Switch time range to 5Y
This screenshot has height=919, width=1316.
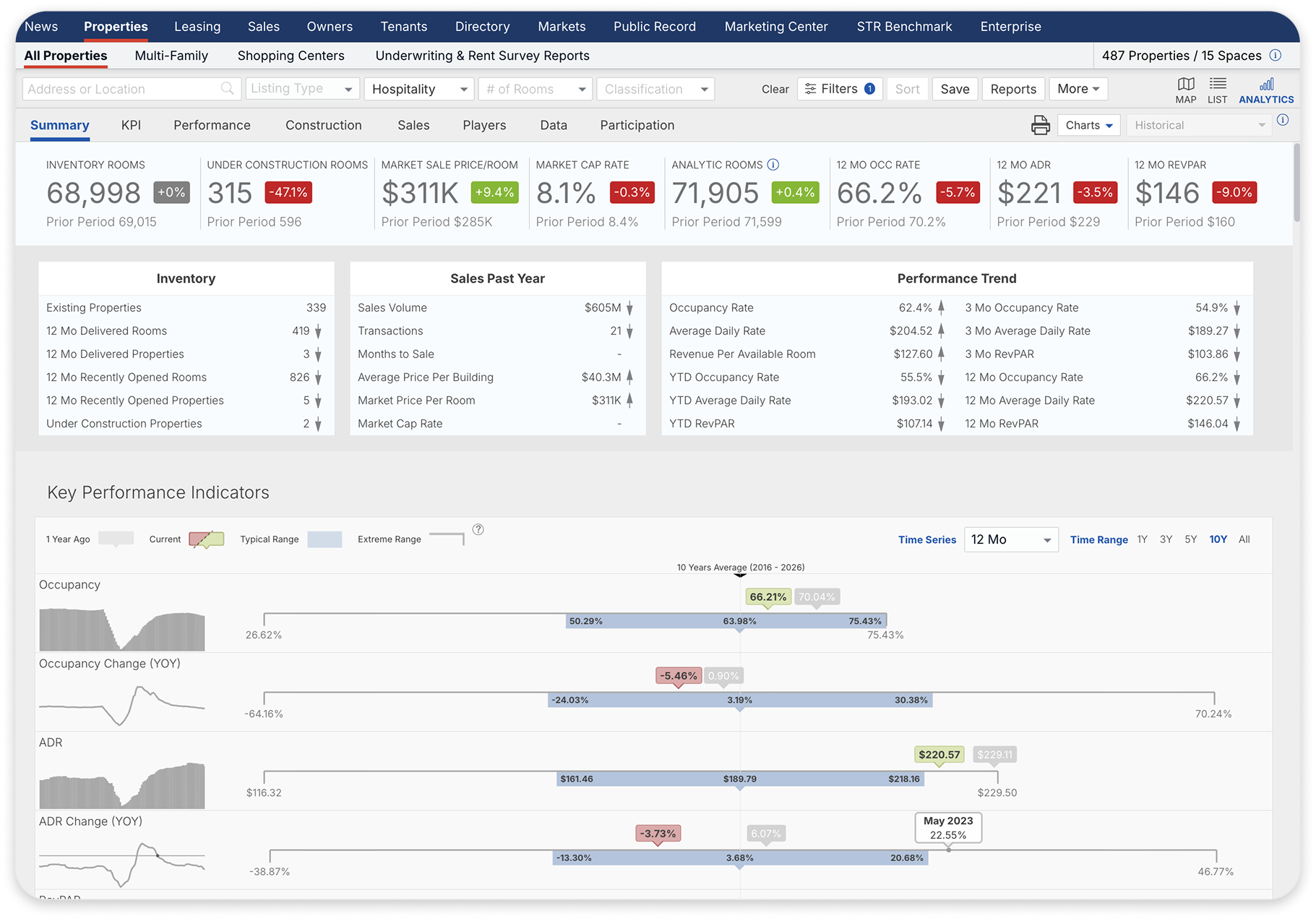point(1191,539)
